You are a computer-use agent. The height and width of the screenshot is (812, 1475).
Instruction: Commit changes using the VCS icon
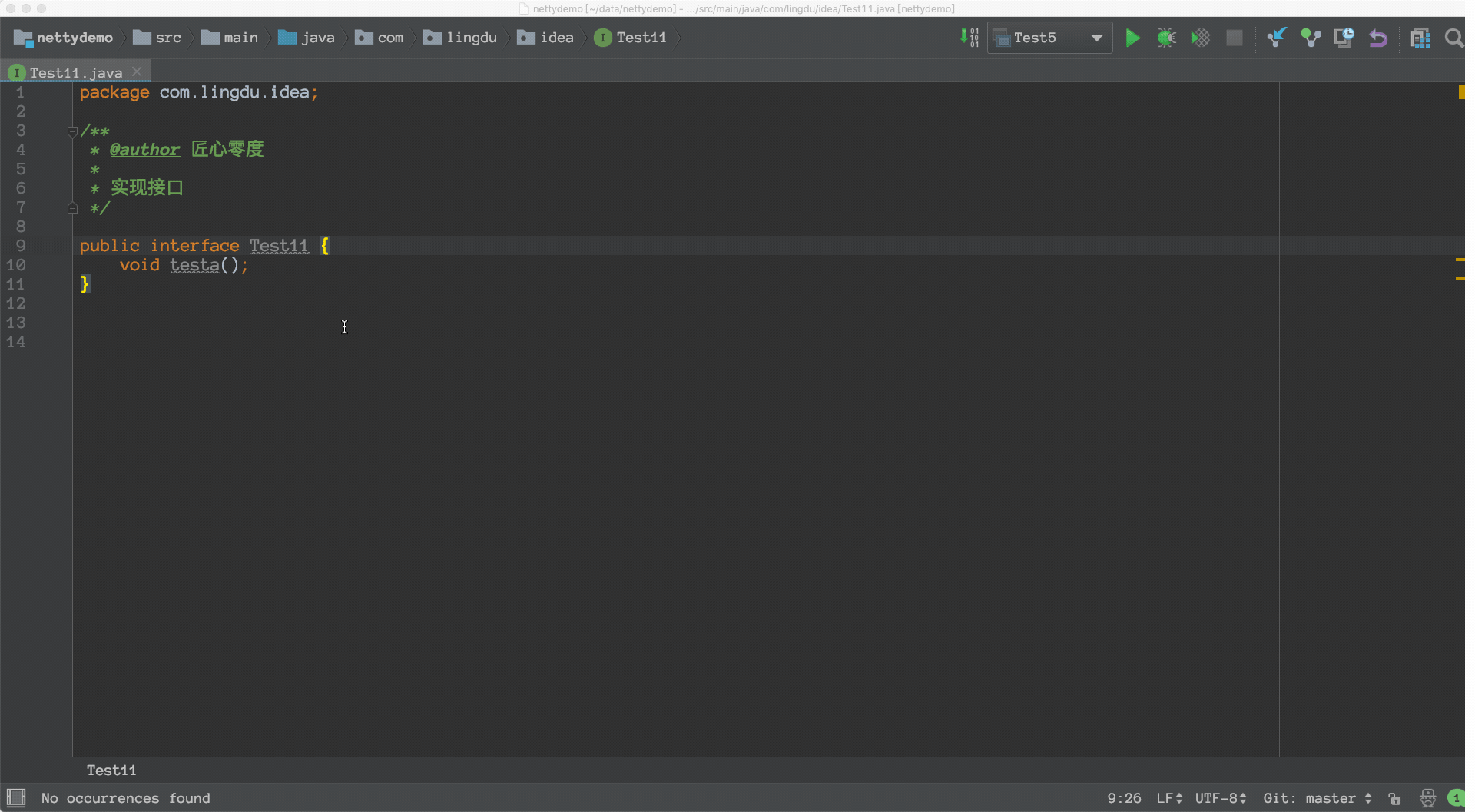pyautogui.click(x=1311, y=37)
